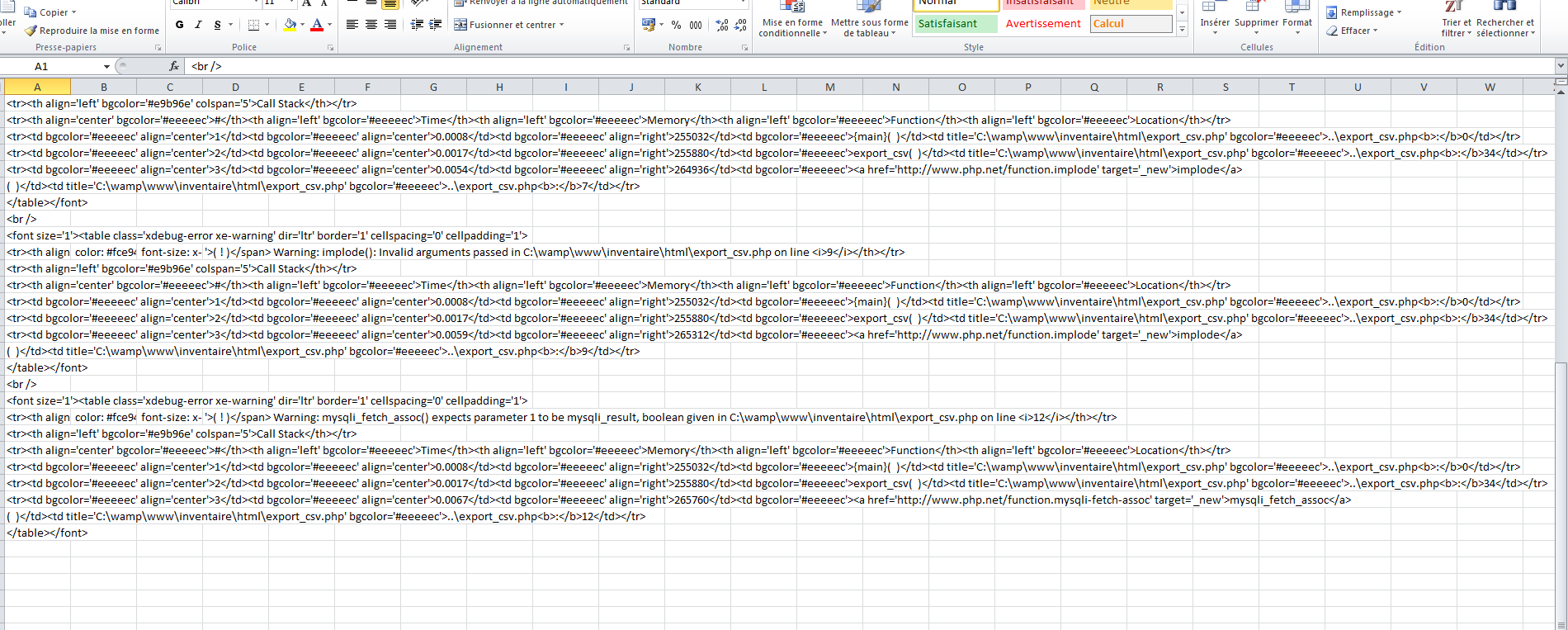The width and height of the screenshot is (1568, 630).
Task: Apply the Calcul cell style
Action: 1131,24
